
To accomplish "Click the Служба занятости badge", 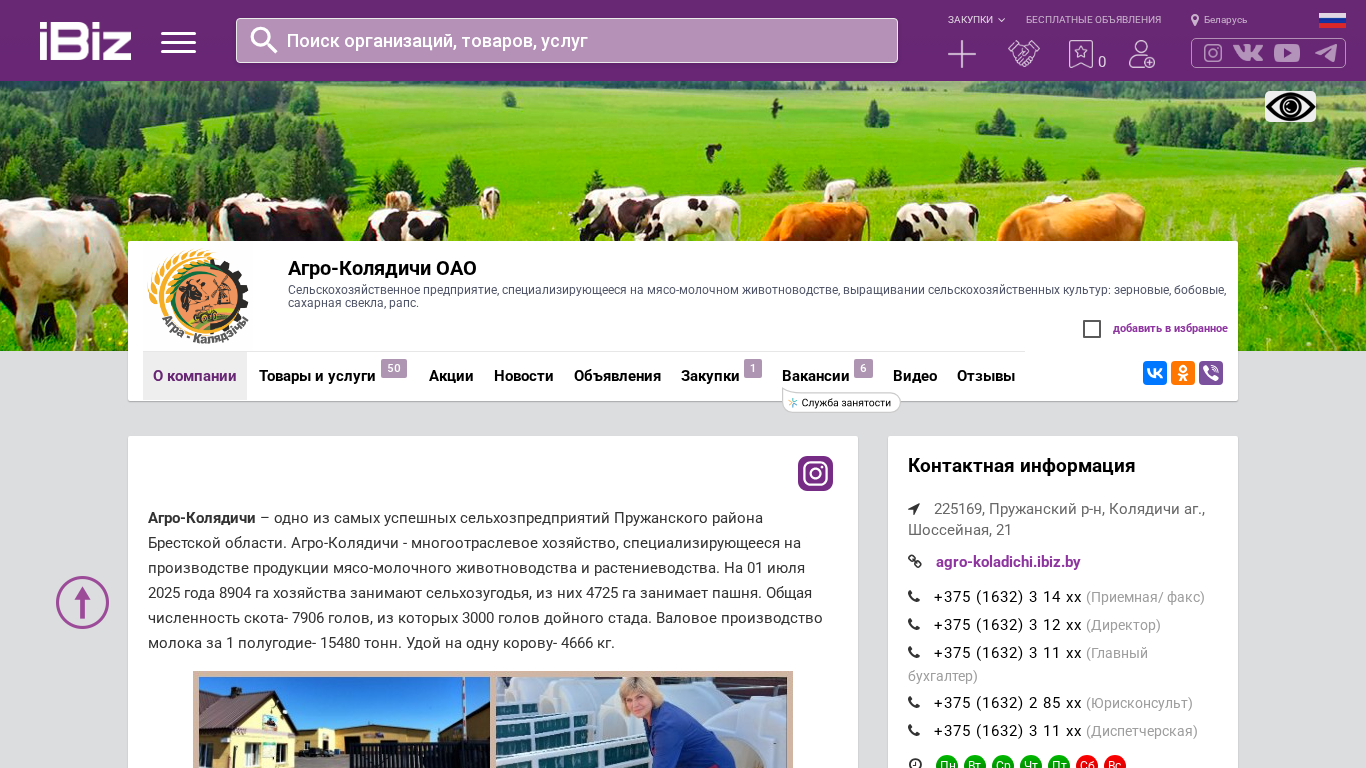I will coord(841,402).
